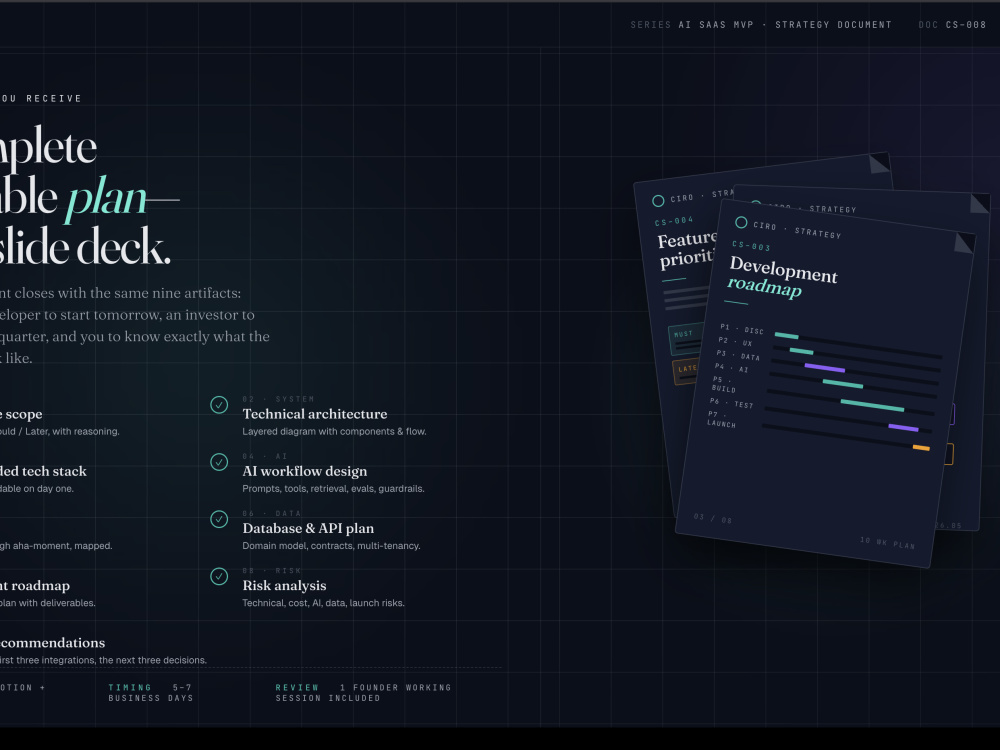Click the AI workflow design heading
The image size is (1000, 750).
[x=305, y=471]
